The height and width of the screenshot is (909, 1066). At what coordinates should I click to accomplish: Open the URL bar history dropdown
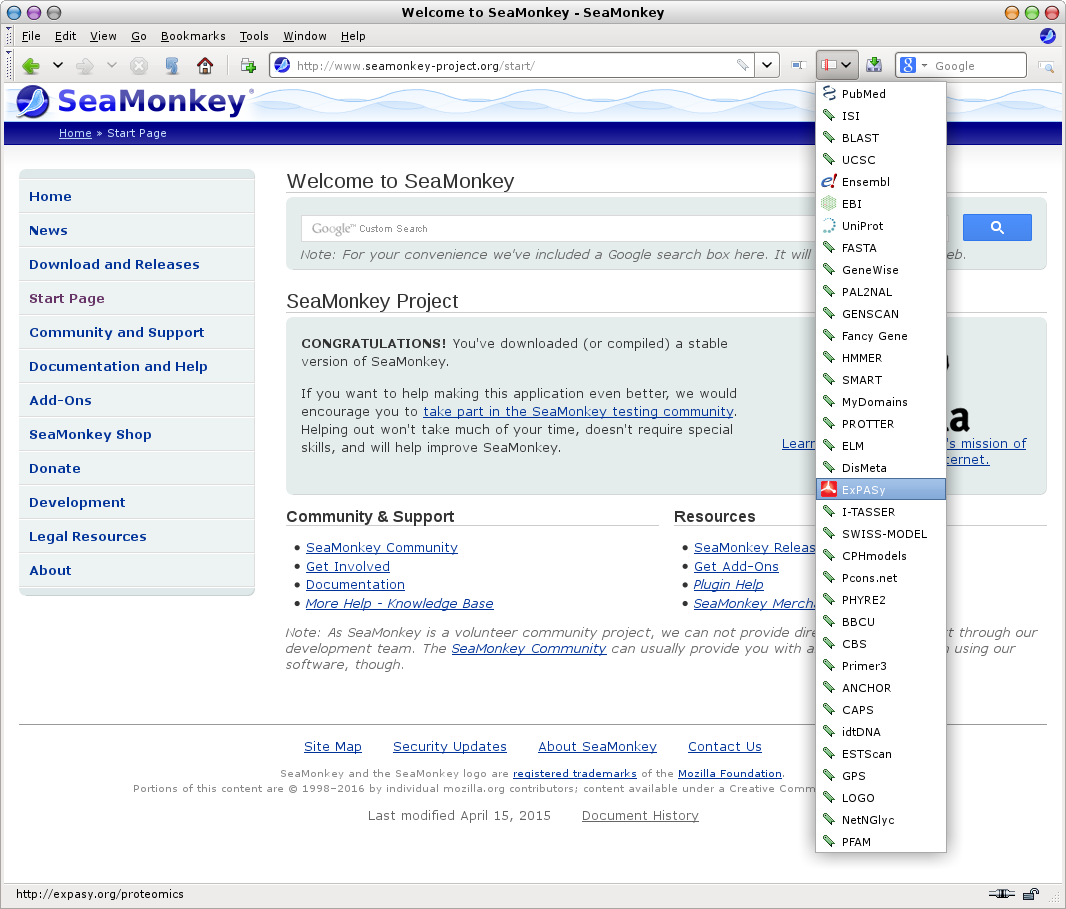[767, 66]
